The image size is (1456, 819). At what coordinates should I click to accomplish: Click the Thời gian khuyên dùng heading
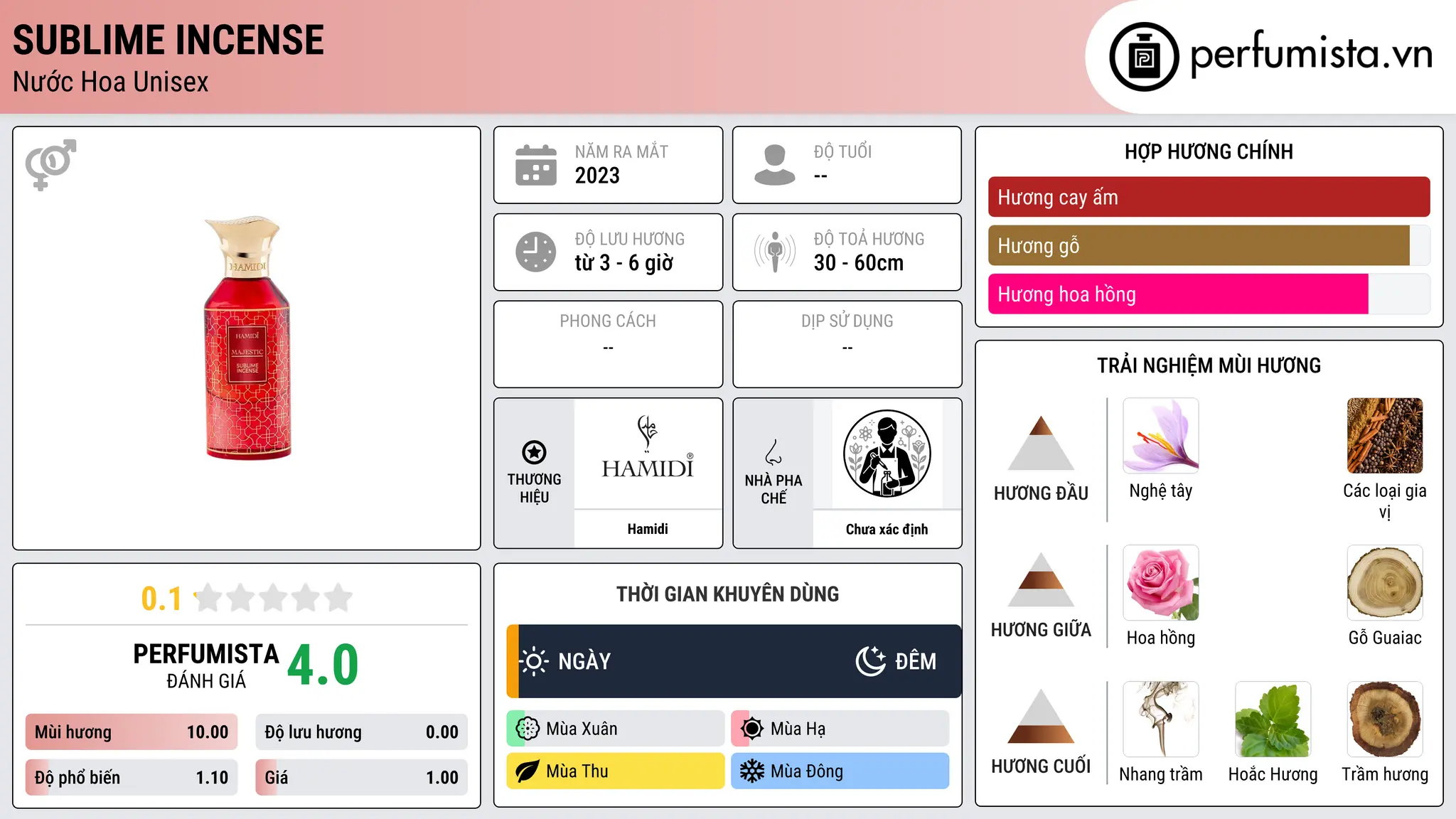727,594
